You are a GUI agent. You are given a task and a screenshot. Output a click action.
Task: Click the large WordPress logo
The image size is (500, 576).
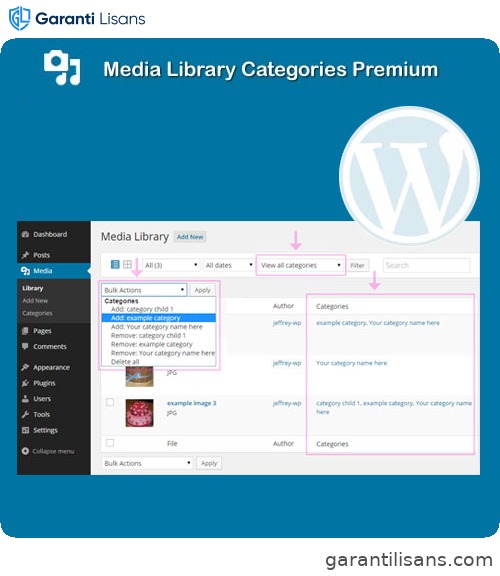[x=409, y=175]
